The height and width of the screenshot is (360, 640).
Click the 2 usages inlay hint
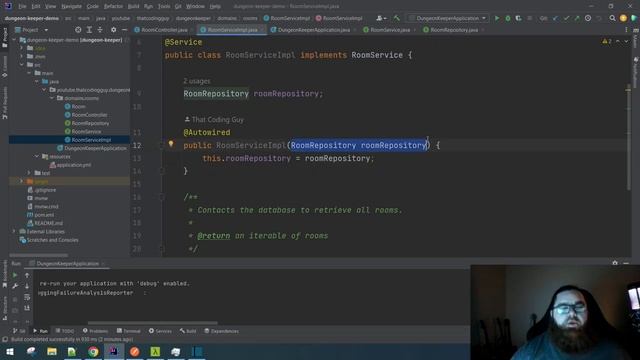pyautogui.click(x=197, y=81)
